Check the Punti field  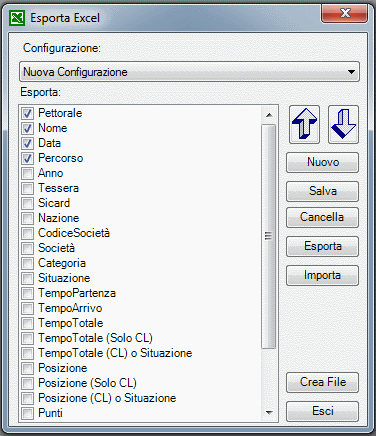point(27,413)
